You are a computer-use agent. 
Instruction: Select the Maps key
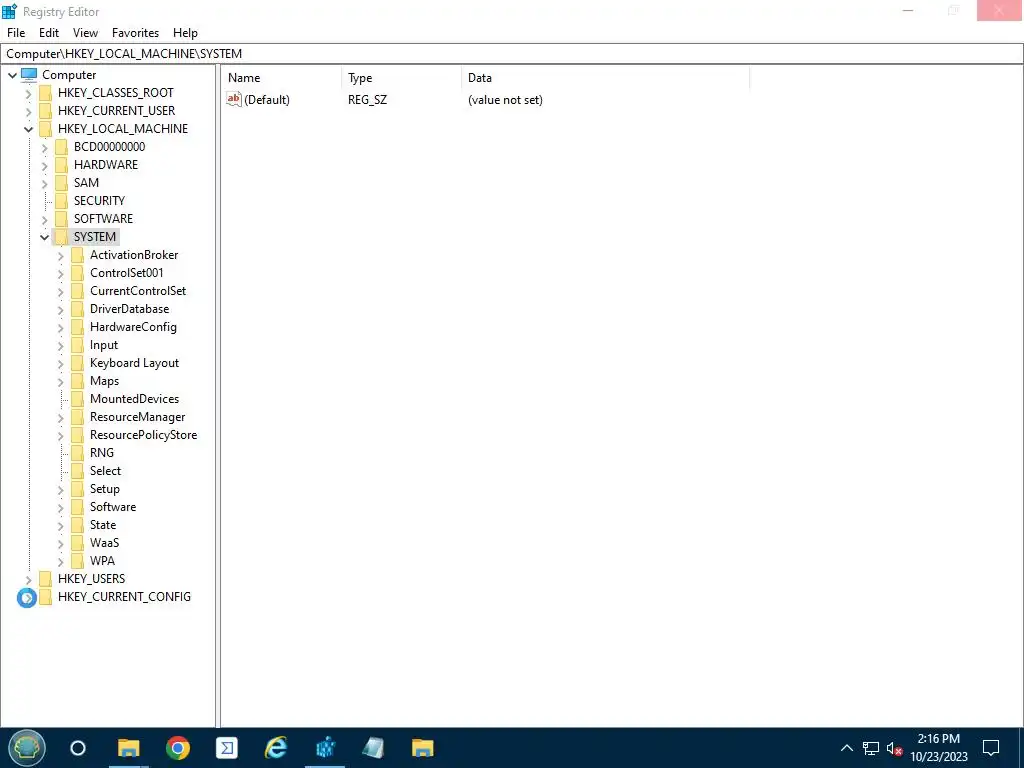tap(104, 381)
